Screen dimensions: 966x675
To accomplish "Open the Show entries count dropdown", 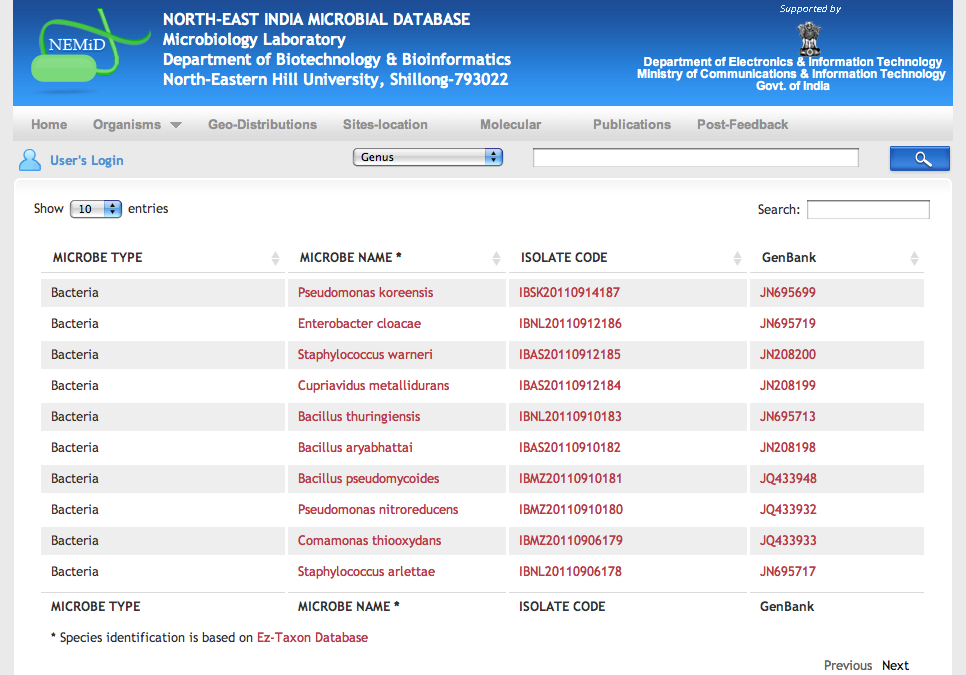I will 95,209.
